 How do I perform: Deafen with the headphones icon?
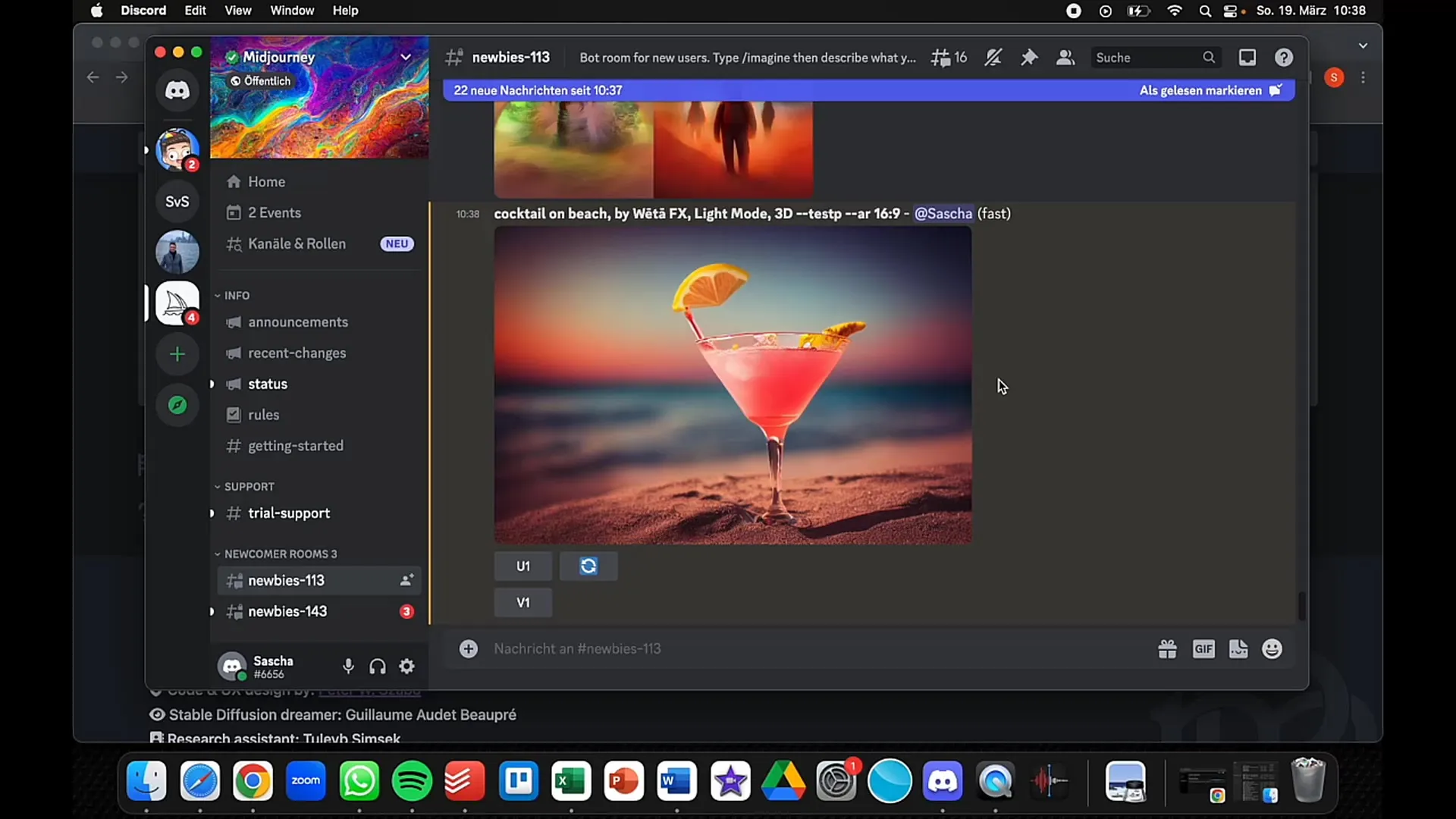click(378, 667)
